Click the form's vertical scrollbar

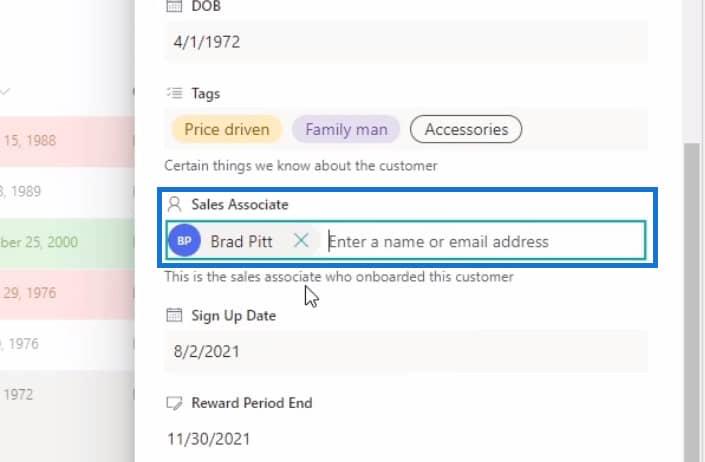[x=691, y=300]
